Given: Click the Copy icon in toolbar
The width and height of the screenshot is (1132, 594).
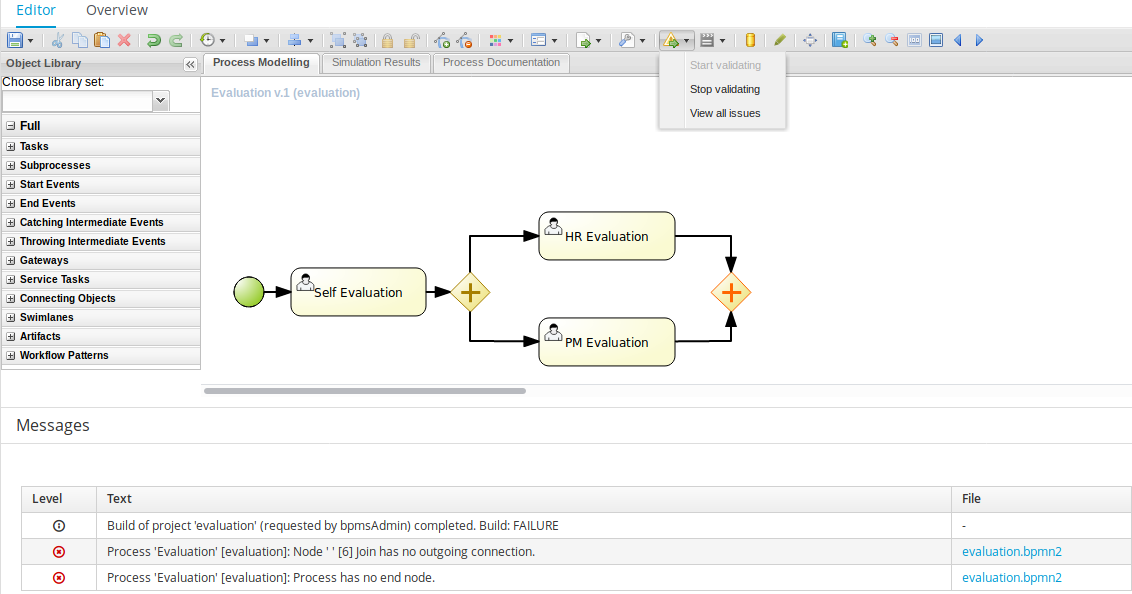Looking at the screenshot, I should coord(80,40).
